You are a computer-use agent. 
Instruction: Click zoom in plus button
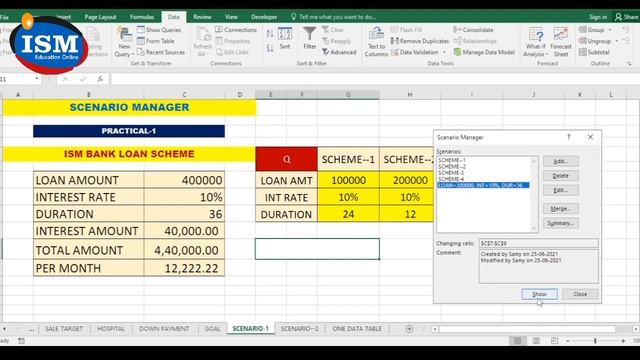click(623, 340)
